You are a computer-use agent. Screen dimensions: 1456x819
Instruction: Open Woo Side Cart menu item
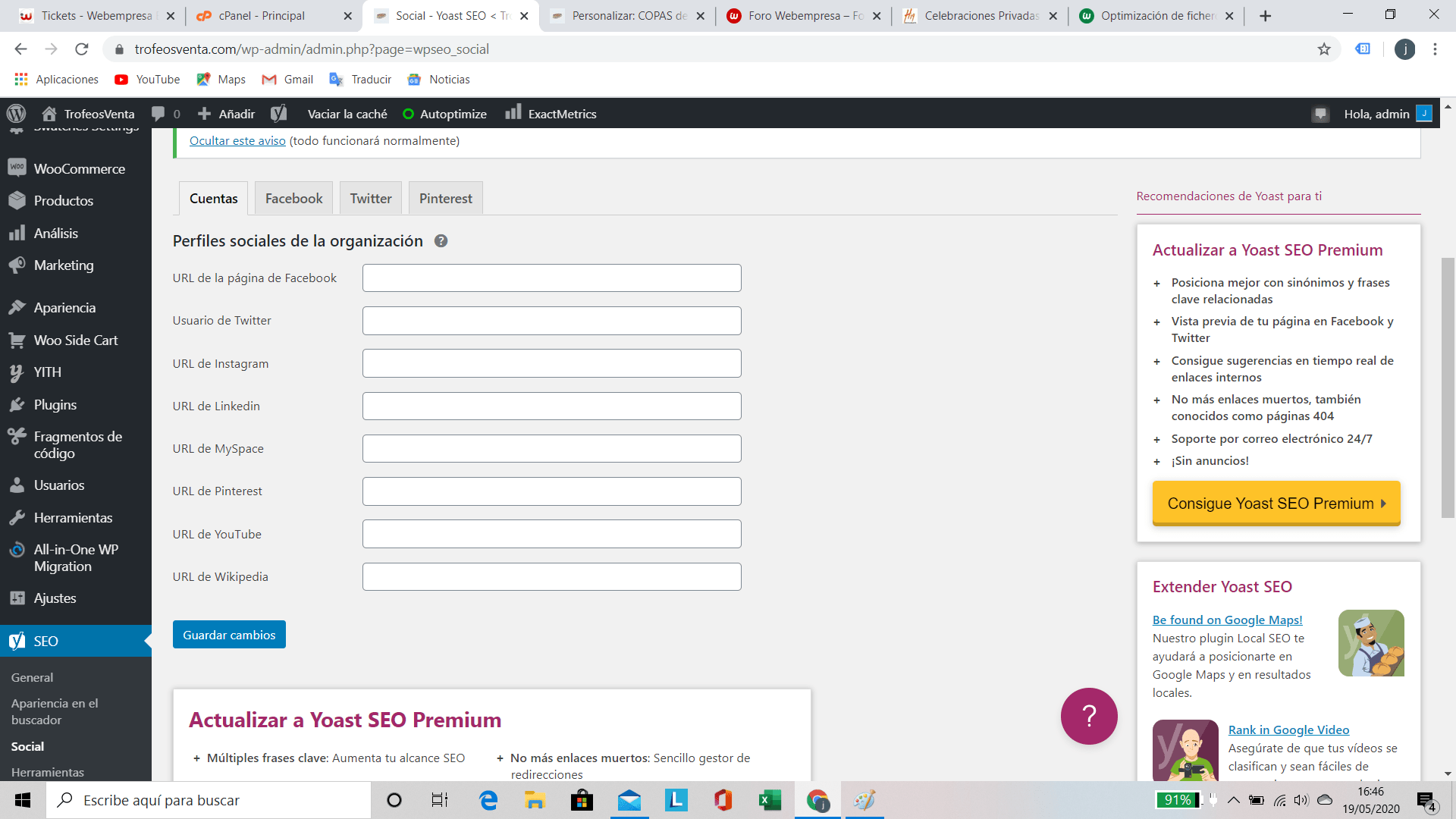(76, 340)
